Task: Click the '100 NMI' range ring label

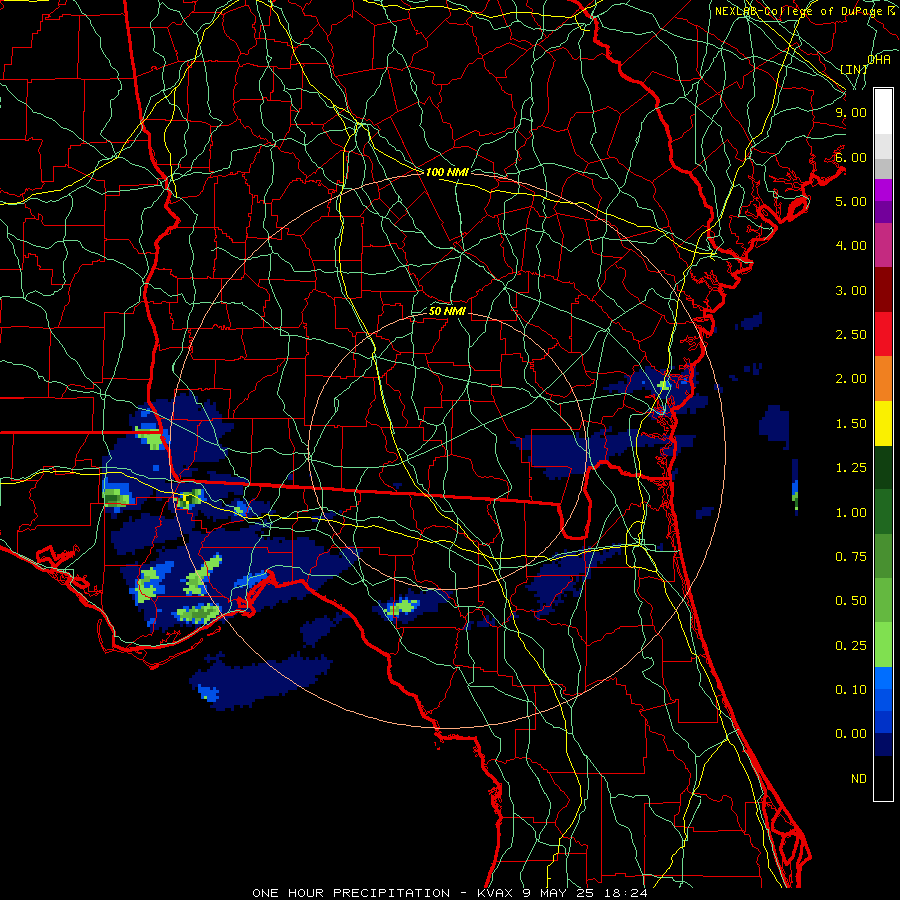Action: [x=447, y=172]
